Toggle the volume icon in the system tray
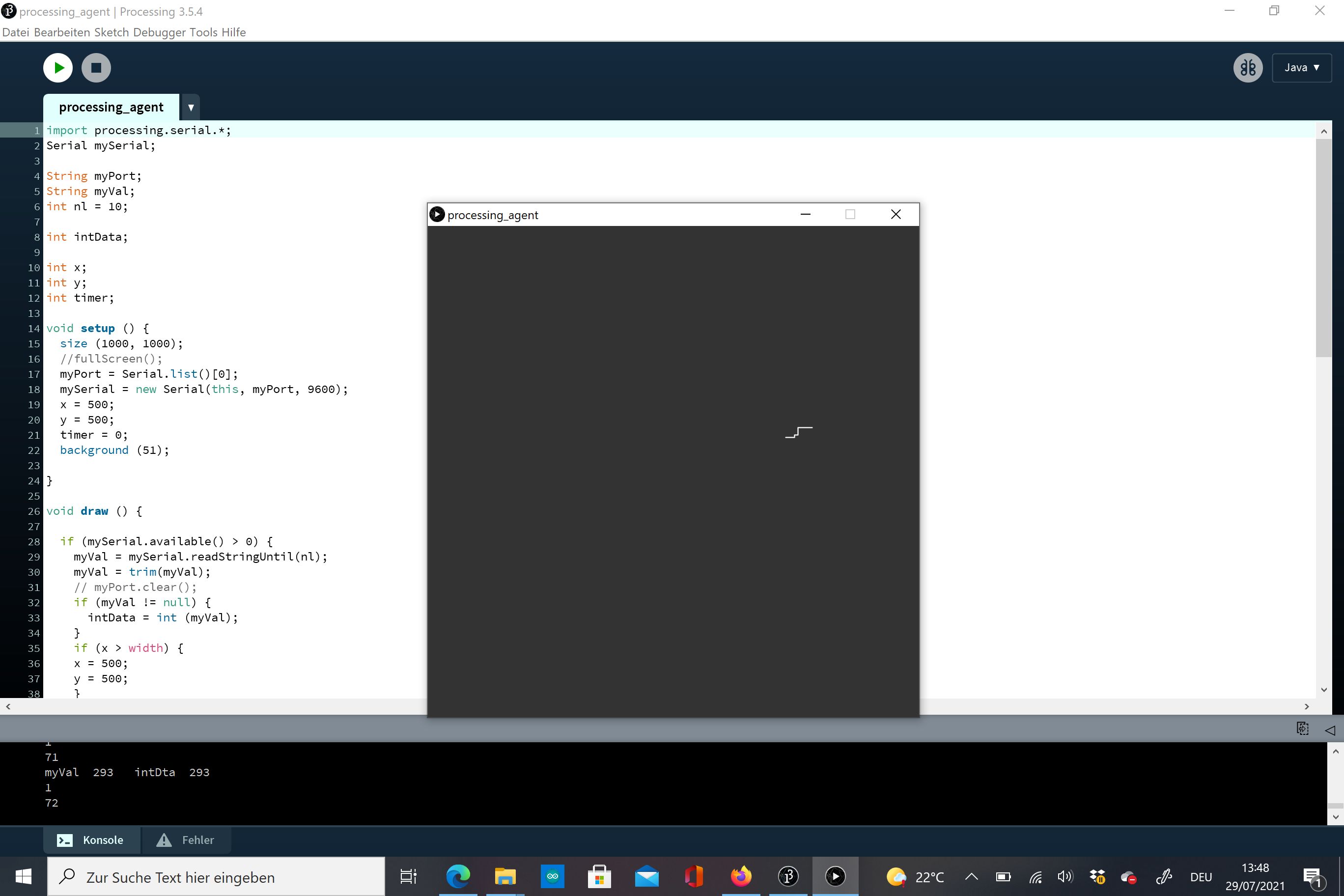 1064,876
